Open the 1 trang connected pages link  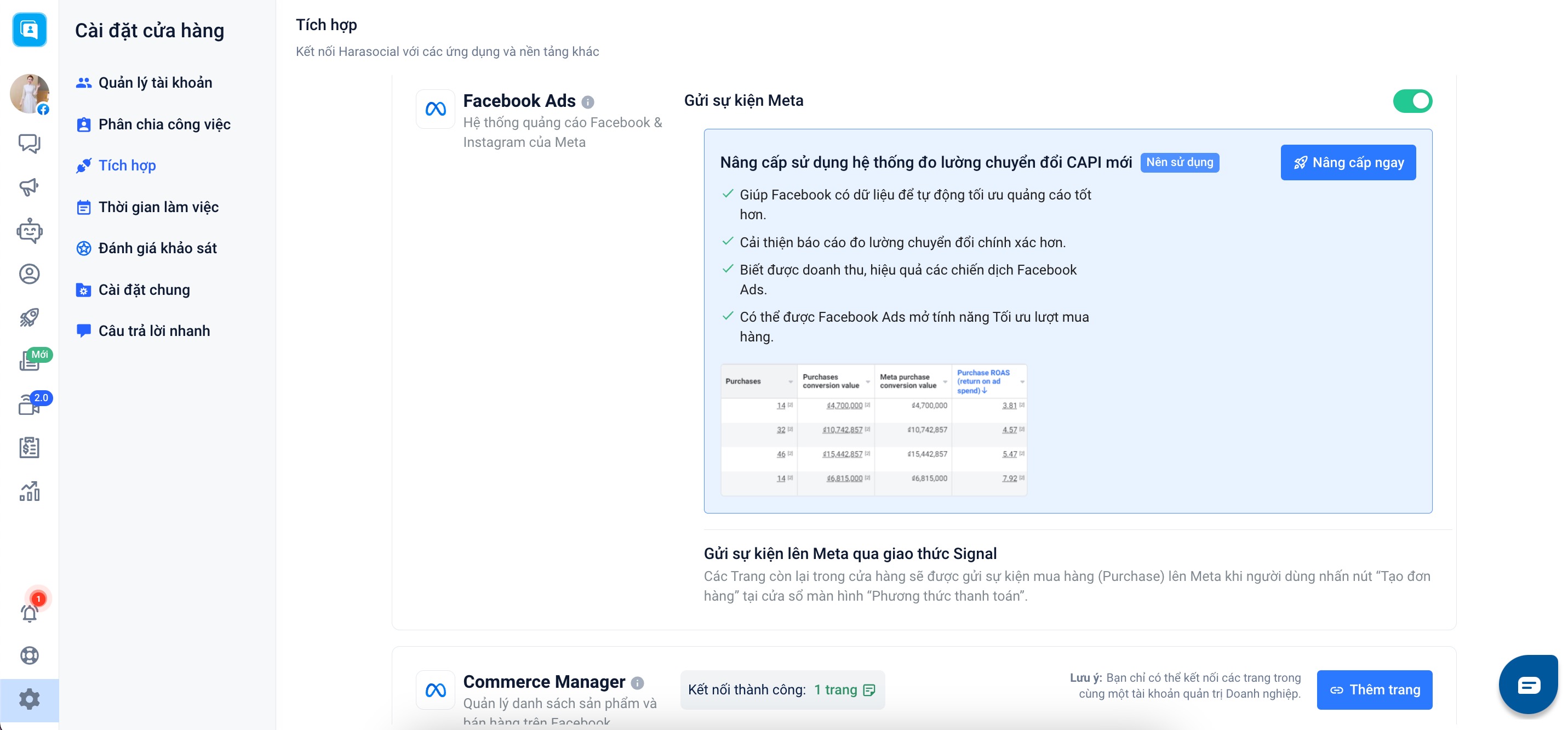click(x=844, y=690)
